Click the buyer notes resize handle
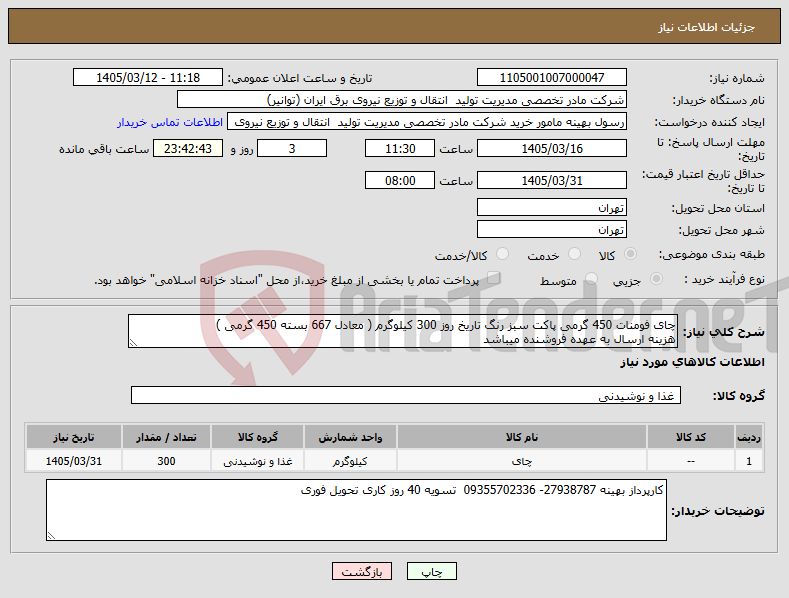The width and height of the screenshot is (789, 598). pos(51,536)
